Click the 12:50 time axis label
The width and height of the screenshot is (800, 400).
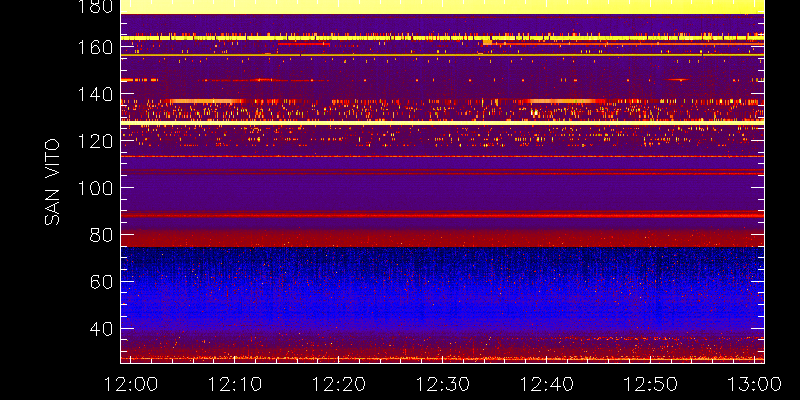click(651, 384)
